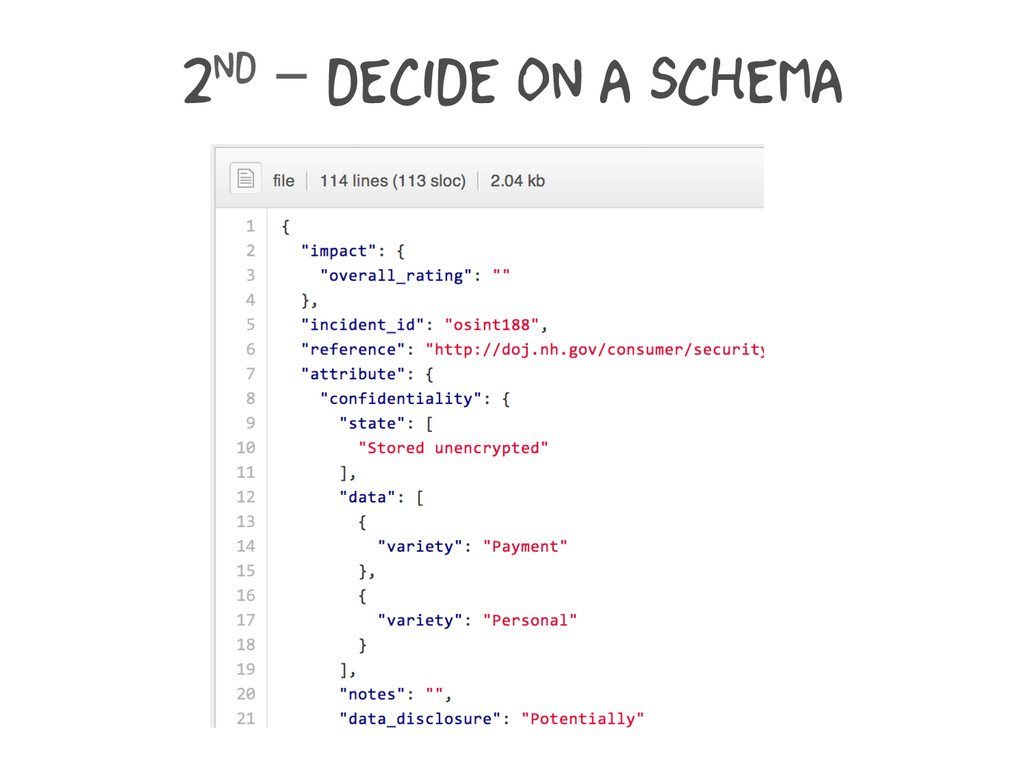Jump to line number 1
Screen dimensions: 1024x768
[250, 226]
